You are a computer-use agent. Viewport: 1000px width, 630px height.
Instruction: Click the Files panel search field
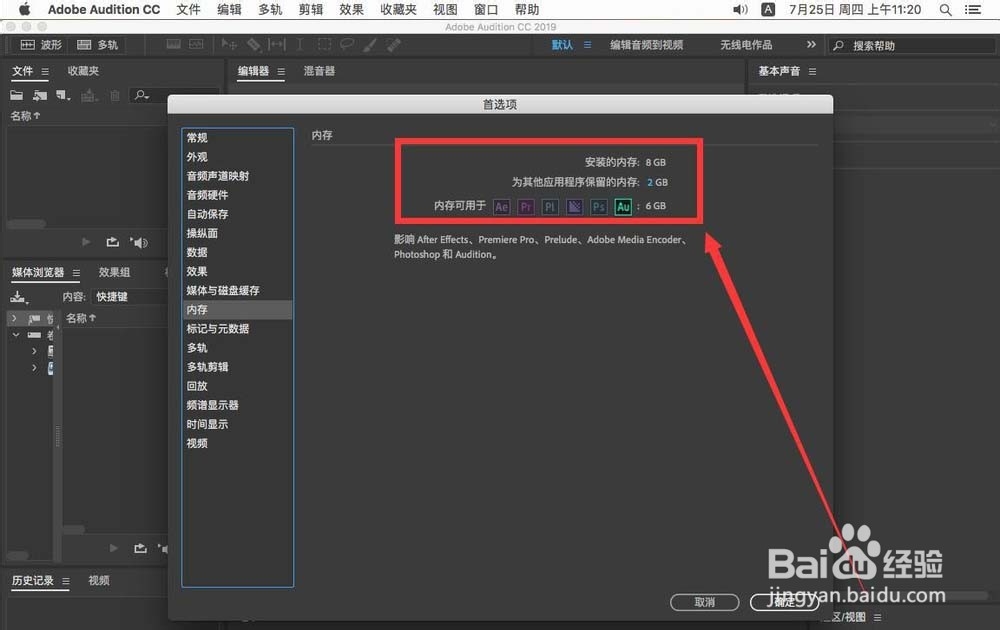click(x=173, y=95)
